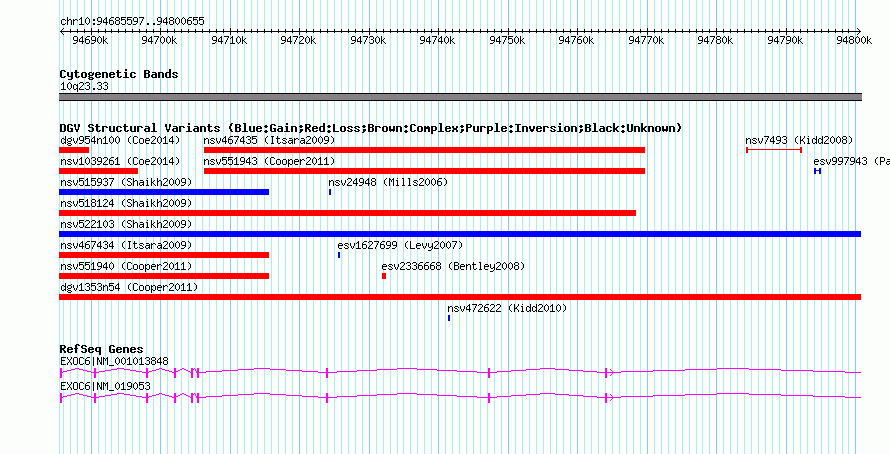Screen dimensions: 890x454
Task: Select the 10q23.33 band label
Action: 84,86
